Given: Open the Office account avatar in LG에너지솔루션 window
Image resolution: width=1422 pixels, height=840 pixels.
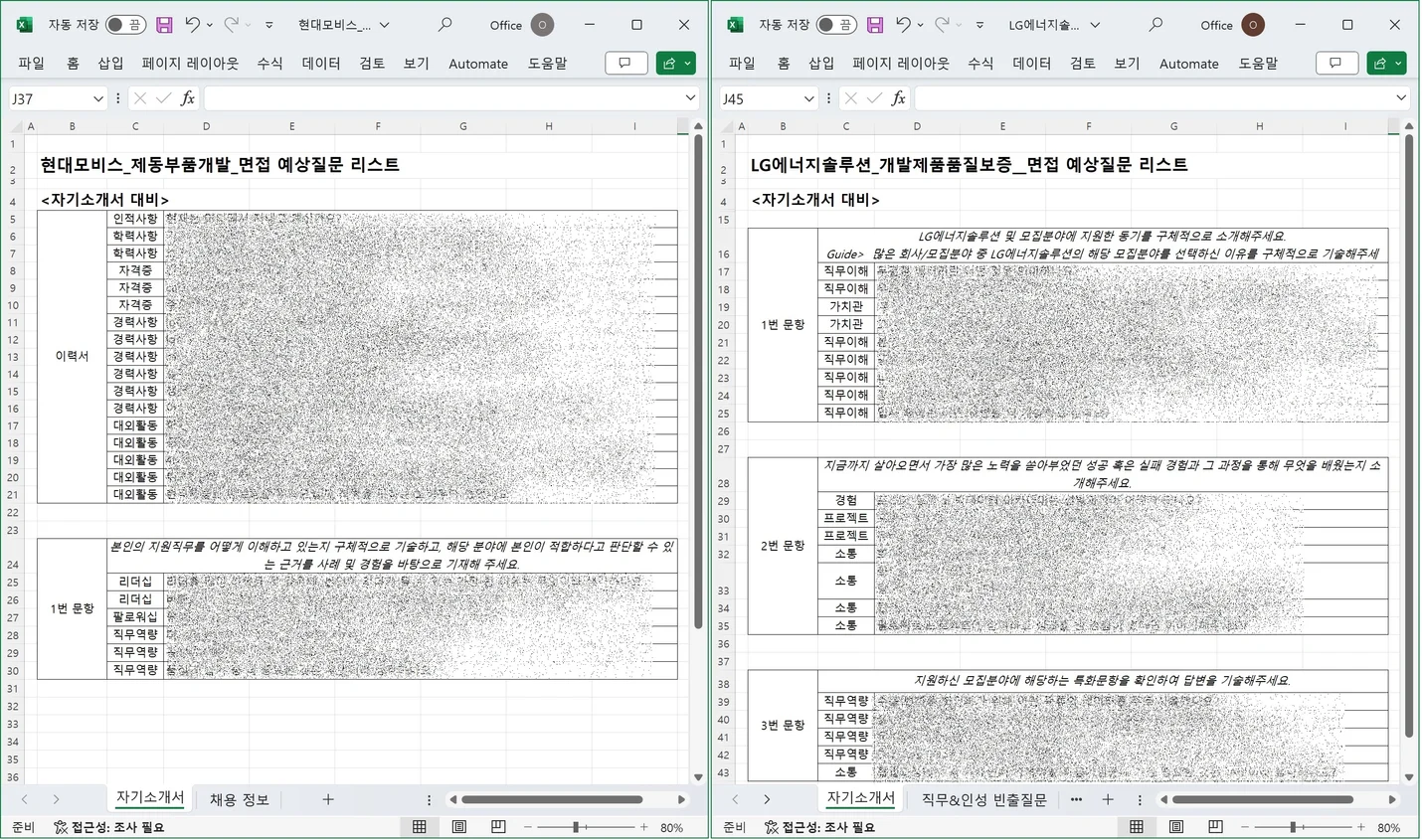Looking at the screenshot, I should [1253, 25].
